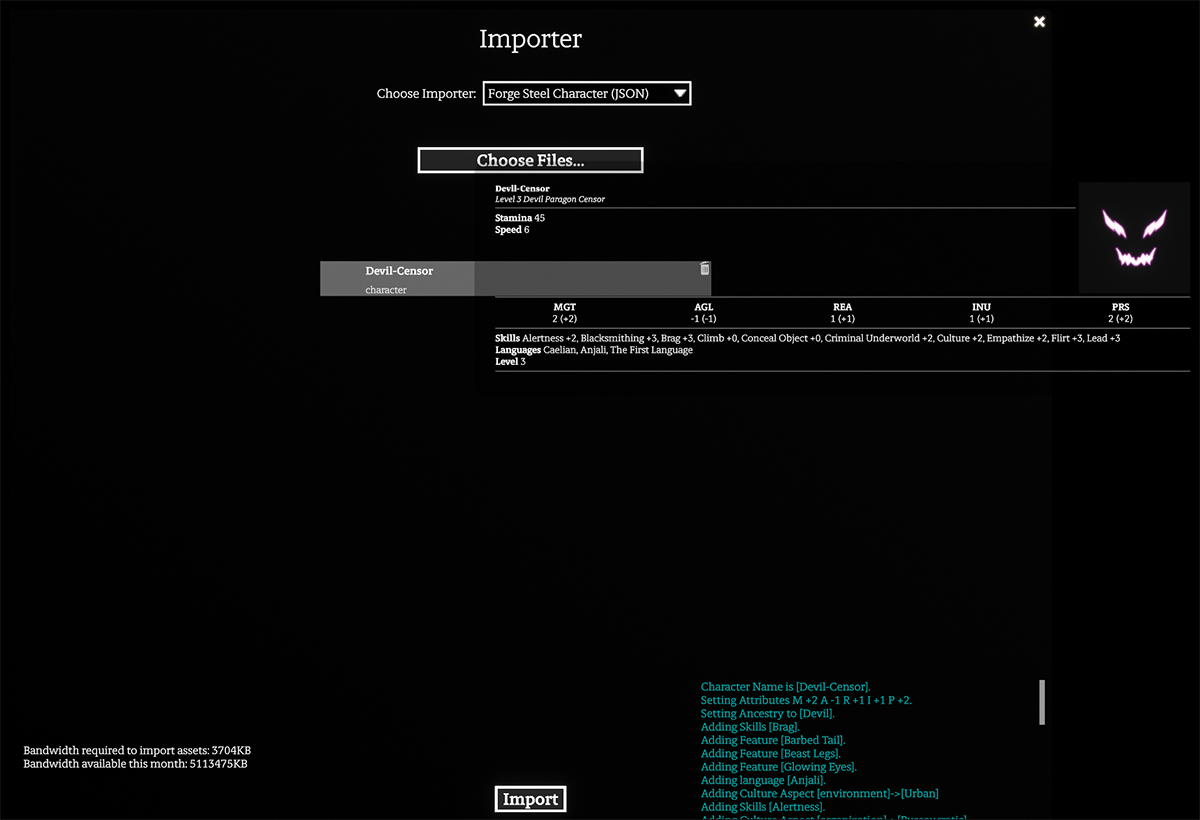The height and width of the screenshot is (820, 1200).
Task: Click the 'Bandwidth required to import assets' text
Action: pos(137,750)
